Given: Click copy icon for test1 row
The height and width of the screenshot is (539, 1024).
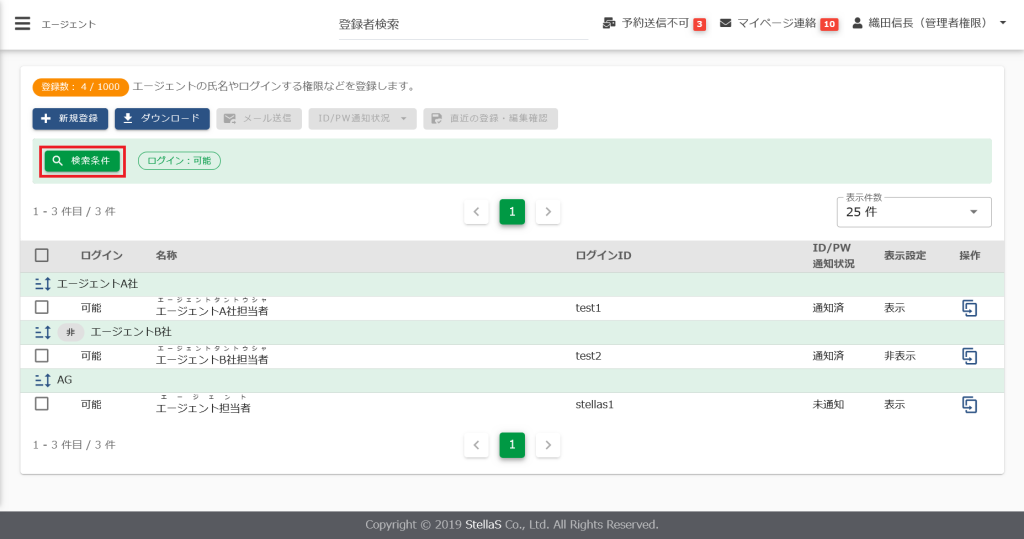Looking at the screenshot, I should [969, 308].
